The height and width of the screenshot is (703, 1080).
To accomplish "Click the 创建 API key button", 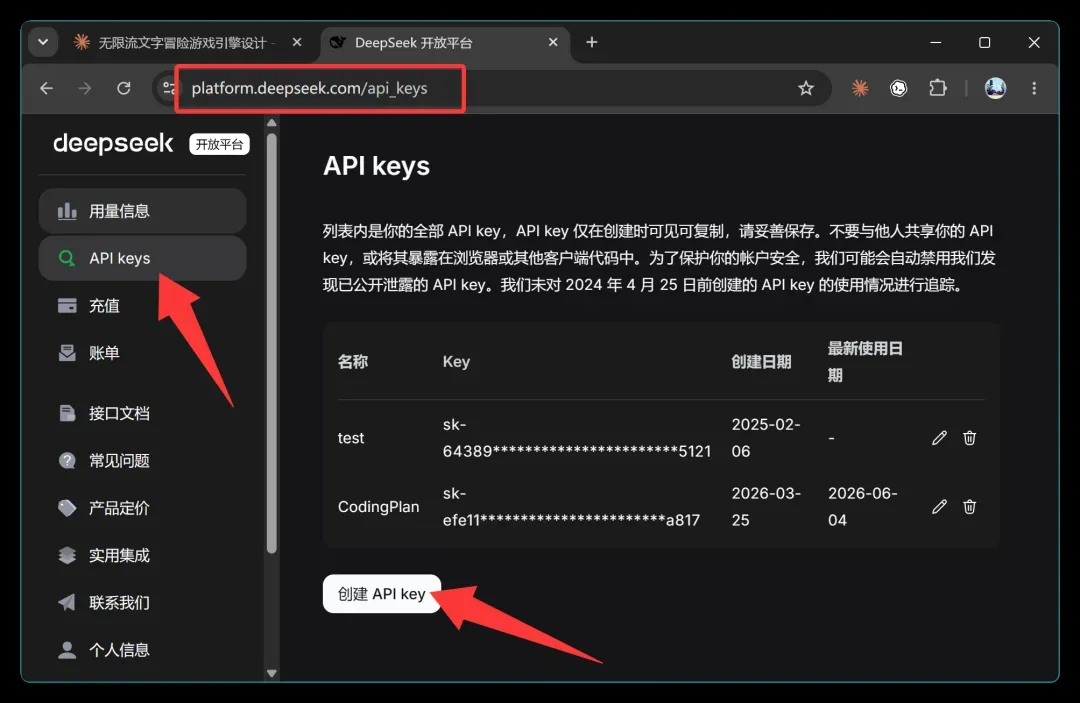I will pyautogui.click(x=382, y=594).
